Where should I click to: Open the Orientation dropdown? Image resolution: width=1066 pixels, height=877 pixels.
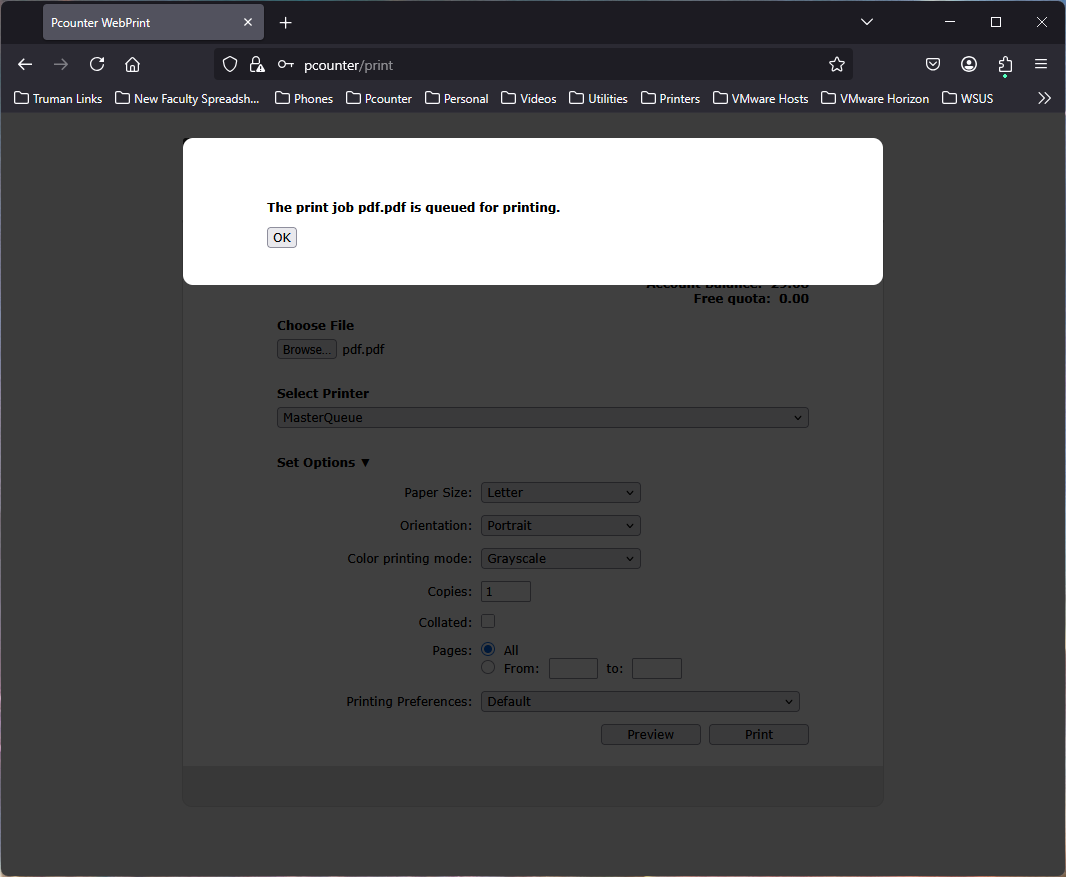(561, 526)
